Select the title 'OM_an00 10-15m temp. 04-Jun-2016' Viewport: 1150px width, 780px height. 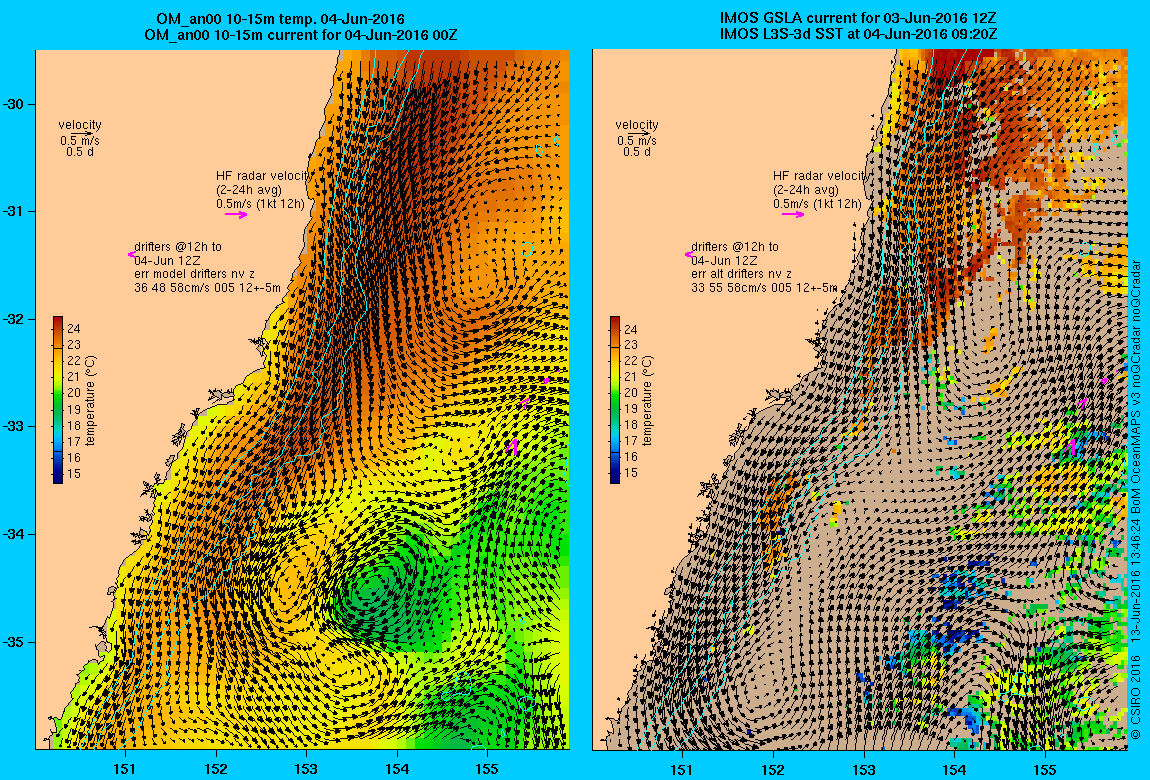point(280,19)
